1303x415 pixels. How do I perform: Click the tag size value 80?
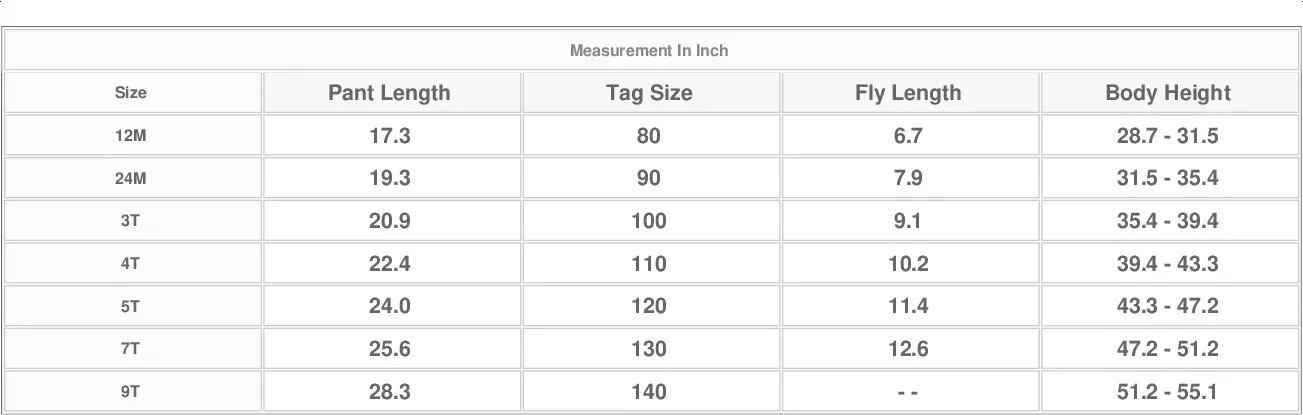point(649,136)
